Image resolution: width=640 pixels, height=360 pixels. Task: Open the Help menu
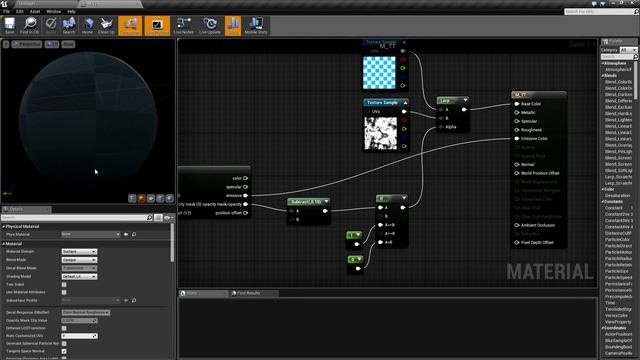pyautogui.click(x=71, y=11)
